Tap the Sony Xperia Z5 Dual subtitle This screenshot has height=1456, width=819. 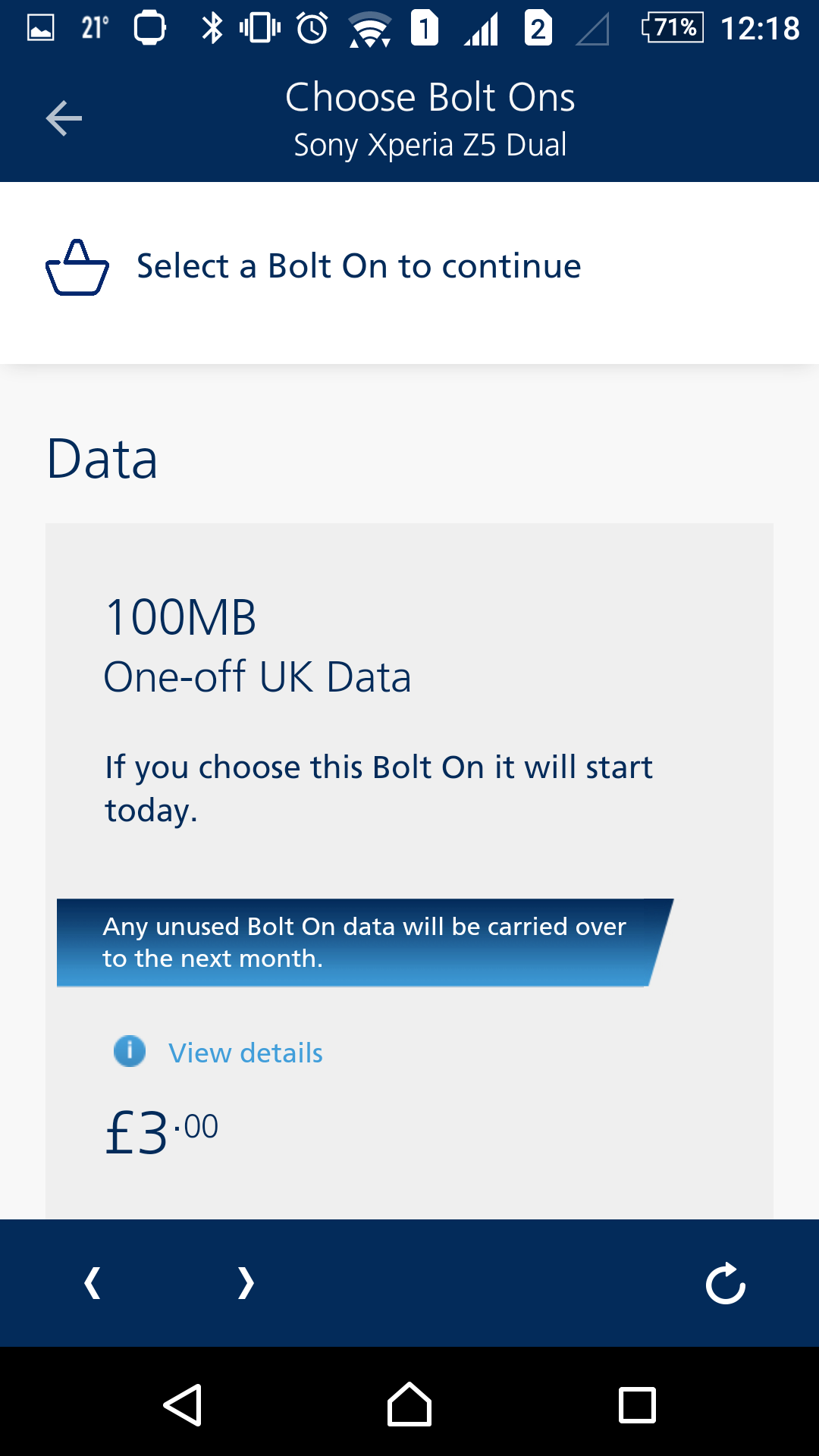click(x=429, y=145)
